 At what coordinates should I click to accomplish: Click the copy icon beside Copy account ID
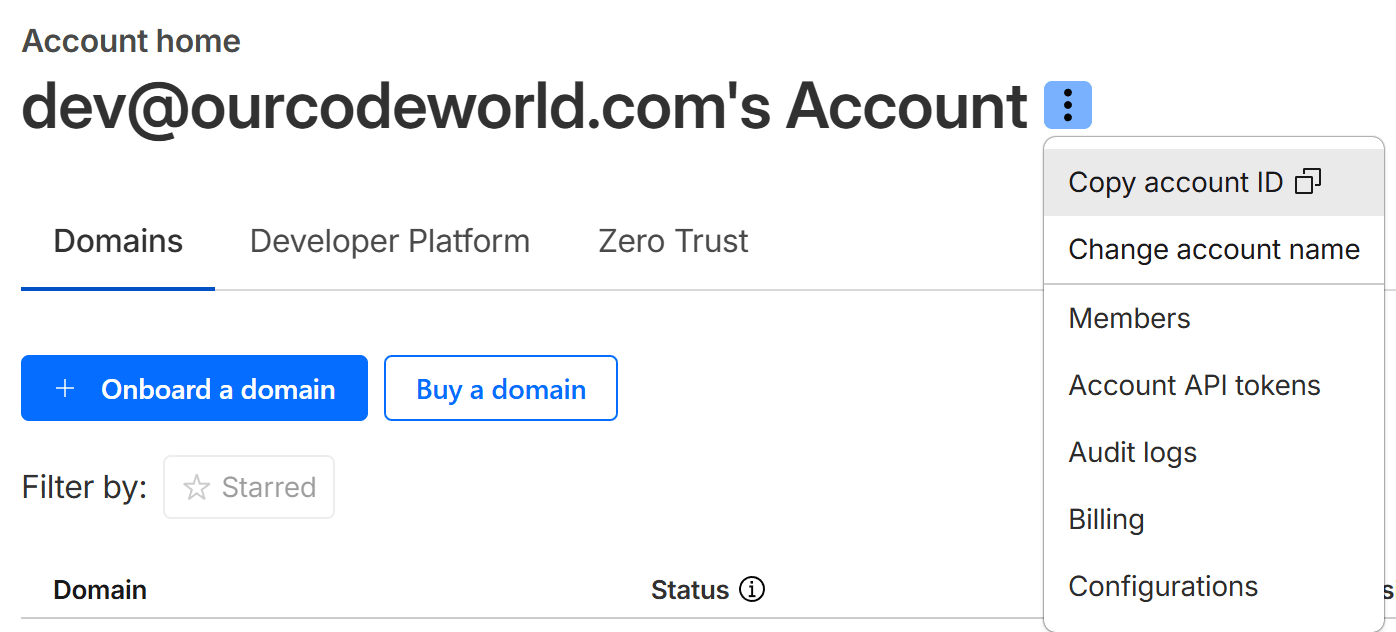click(x=1308, y=182)
